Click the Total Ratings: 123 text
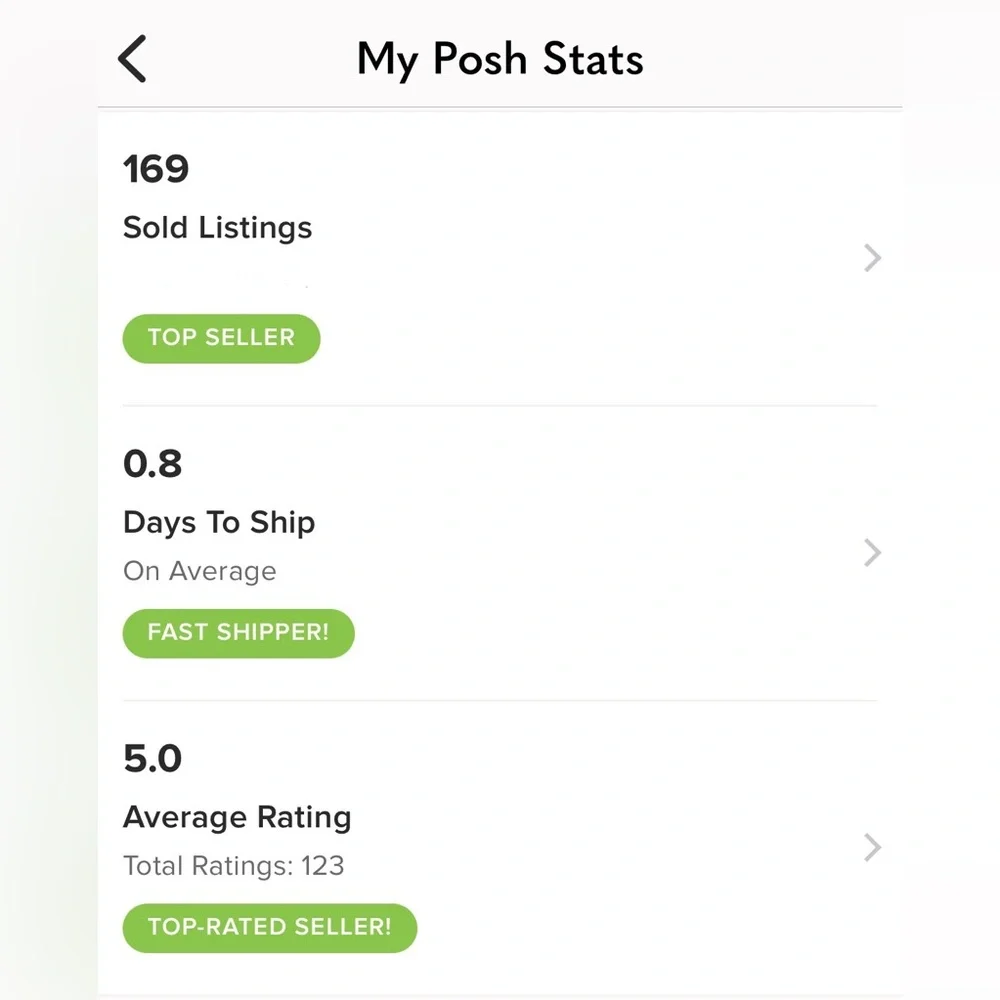Viewport: 1000px width, 1000px height. tap(233, 865)
